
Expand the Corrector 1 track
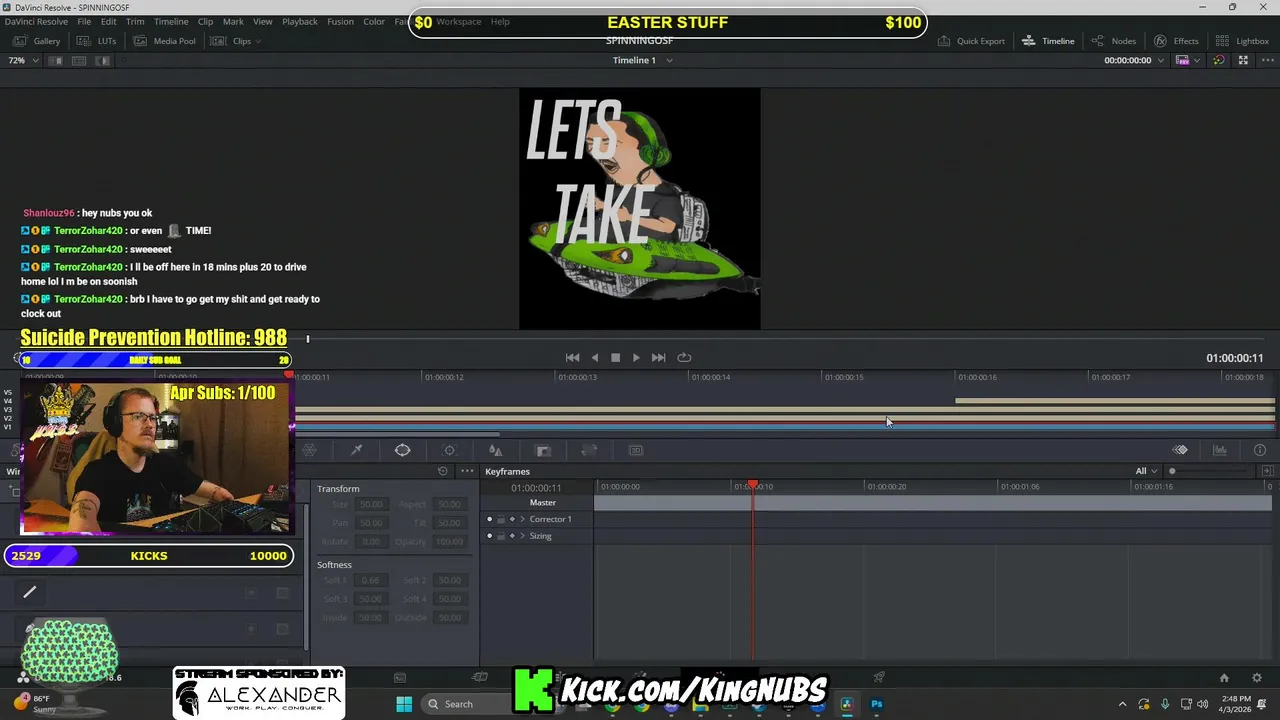point(522,519)
